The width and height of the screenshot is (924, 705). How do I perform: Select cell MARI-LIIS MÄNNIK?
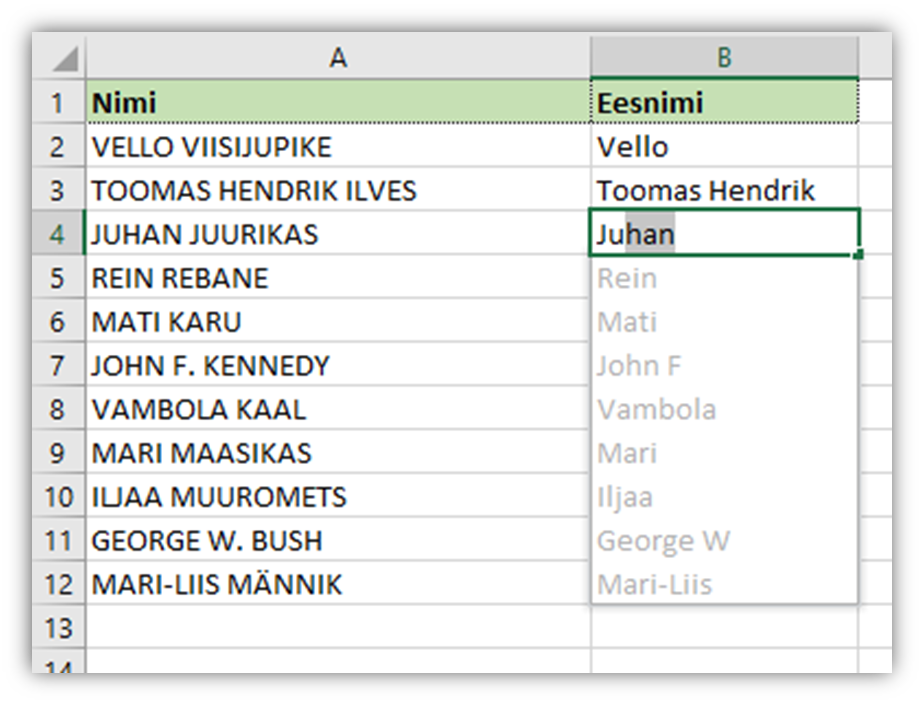coord(338,585)
